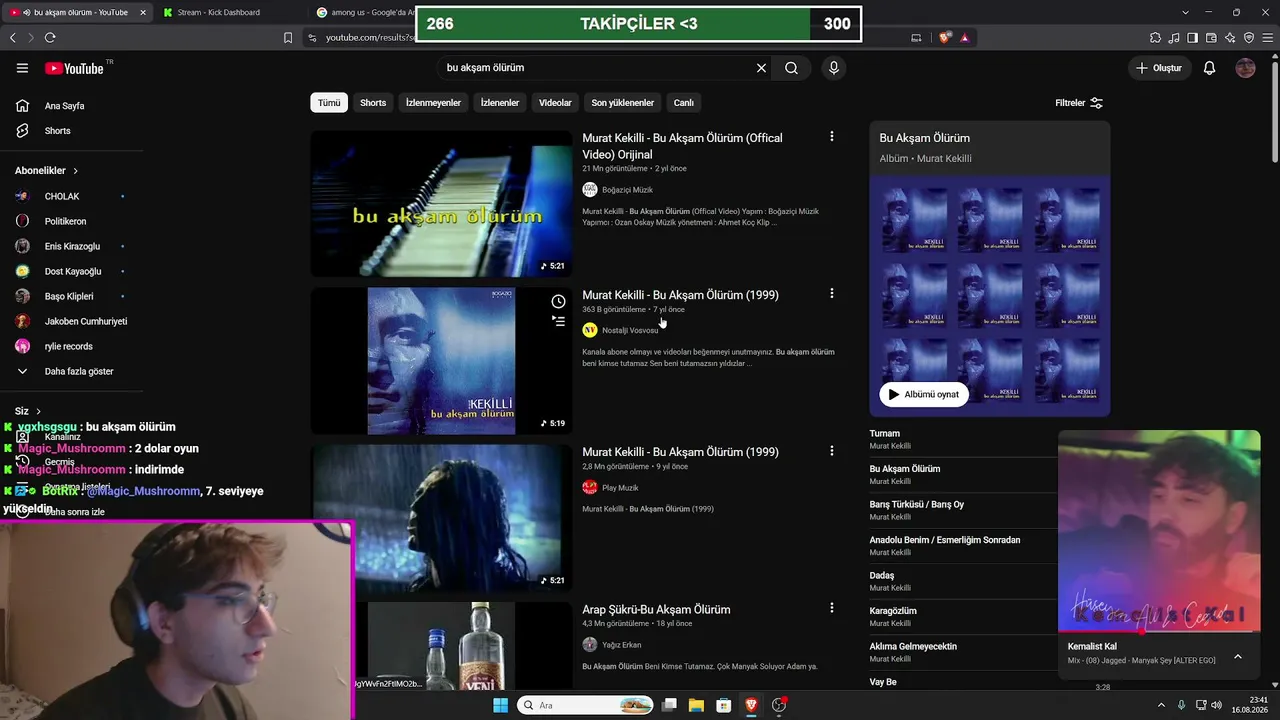Start voice search with the microphone
Image resolution: width=1280 pixels, height=720 pixels.
click(x=833, y=68)
